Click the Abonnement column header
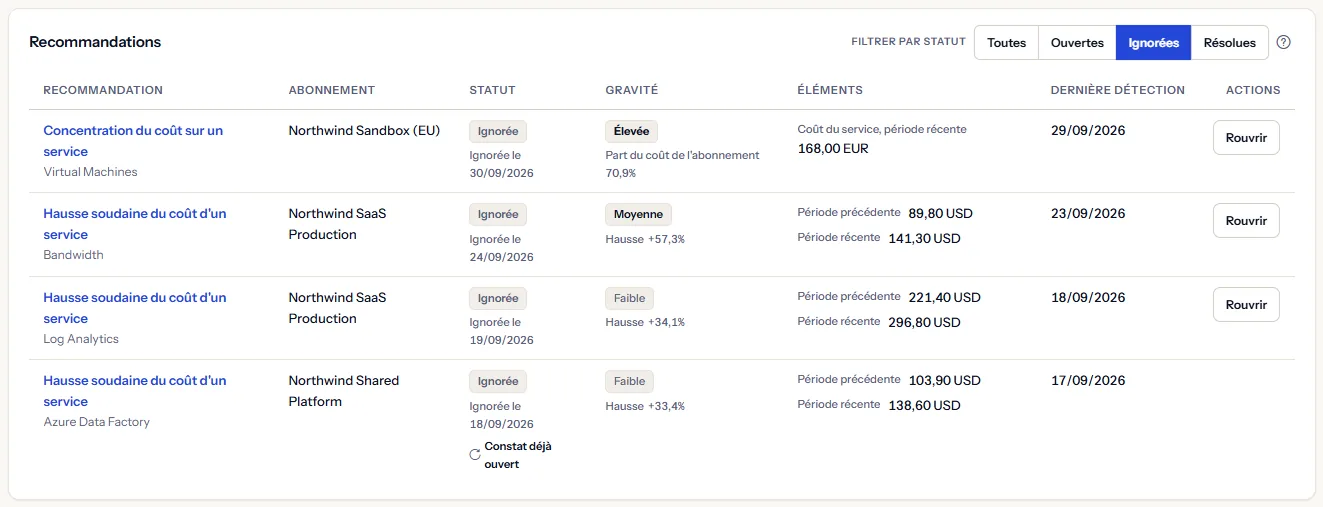Image resolution: width=1323 pixels, height=507 pixels. 331,90
